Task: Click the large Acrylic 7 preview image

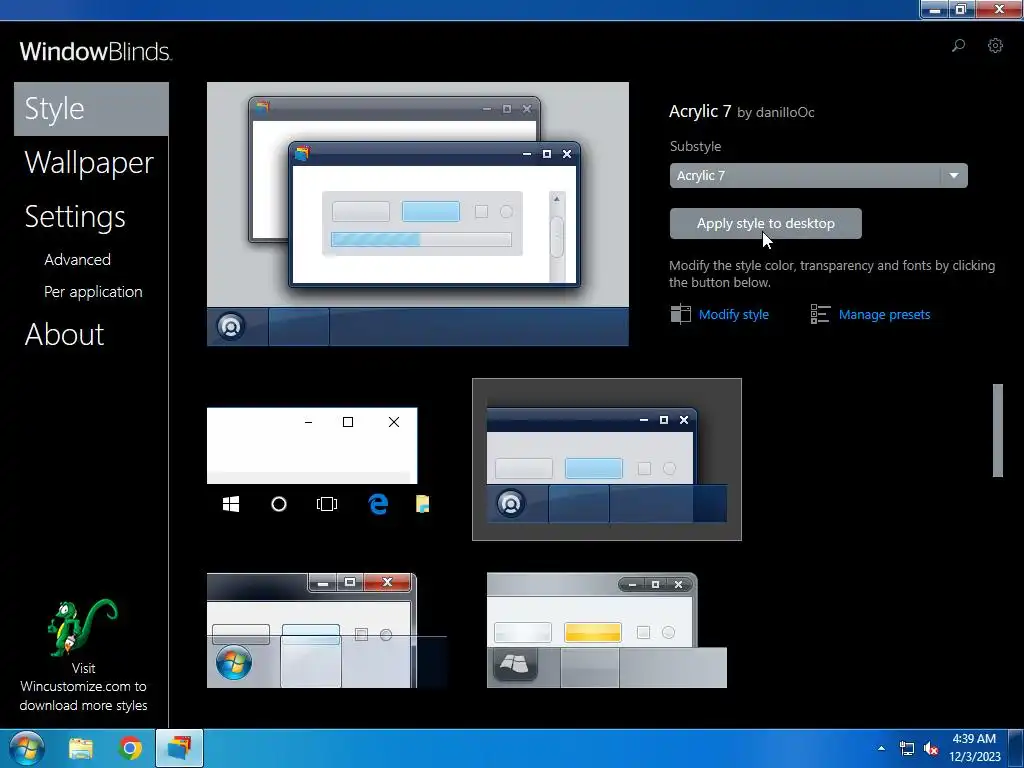Action: (x=418, y=214)
